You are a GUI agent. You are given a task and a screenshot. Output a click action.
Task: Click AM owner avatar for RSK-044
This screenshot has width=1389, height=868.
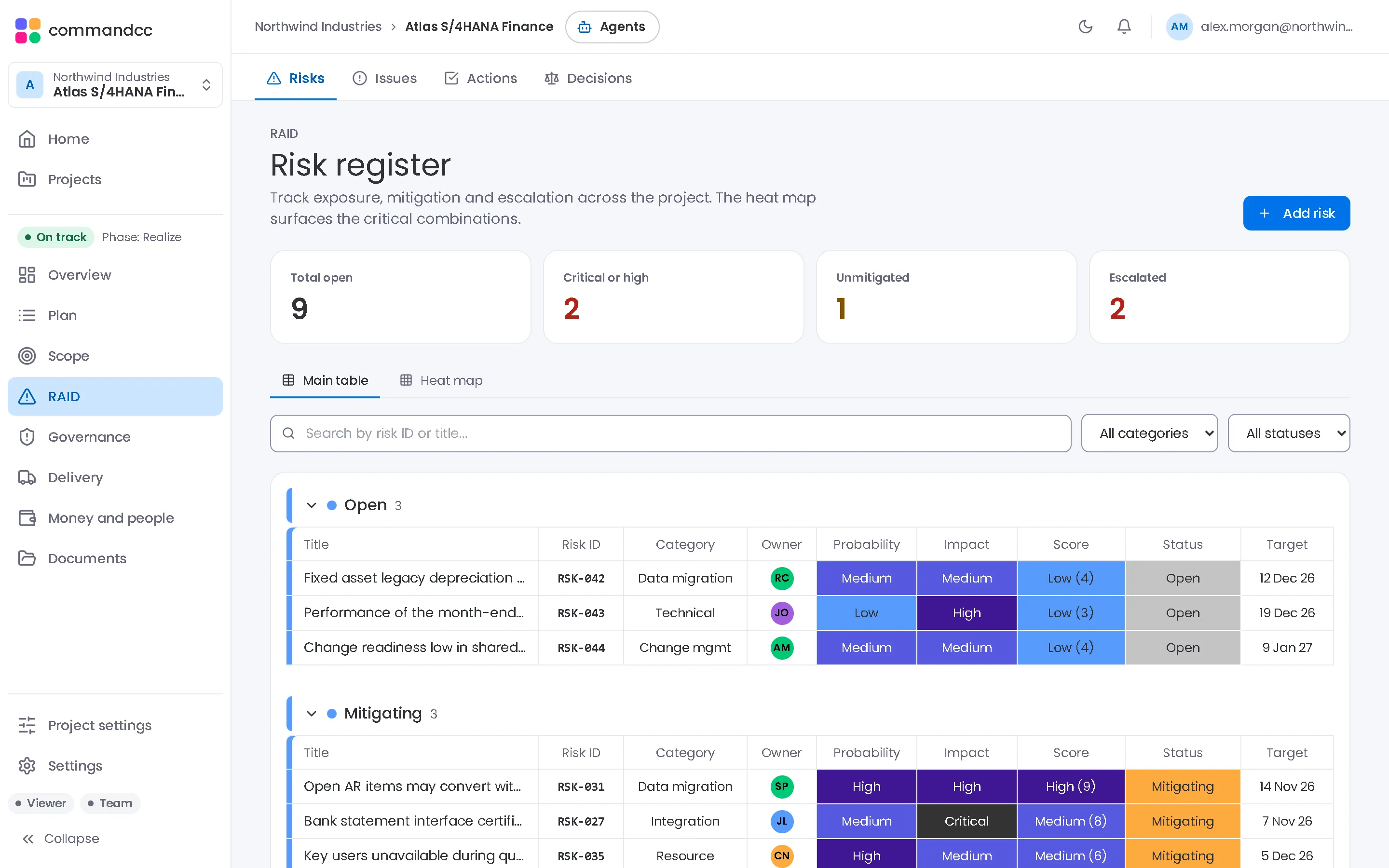click(x=781, y=648)
